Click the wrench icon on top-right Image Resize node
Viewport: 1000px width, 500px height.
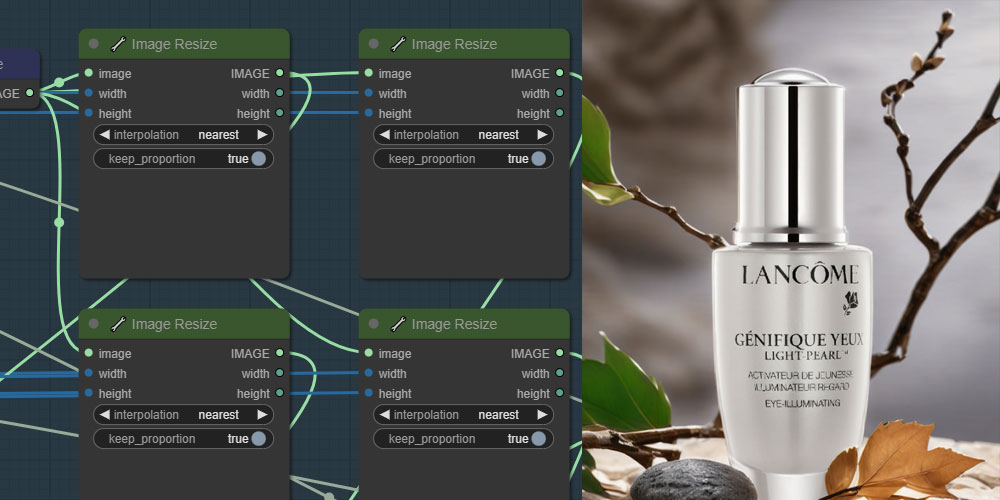click(398, 44)
